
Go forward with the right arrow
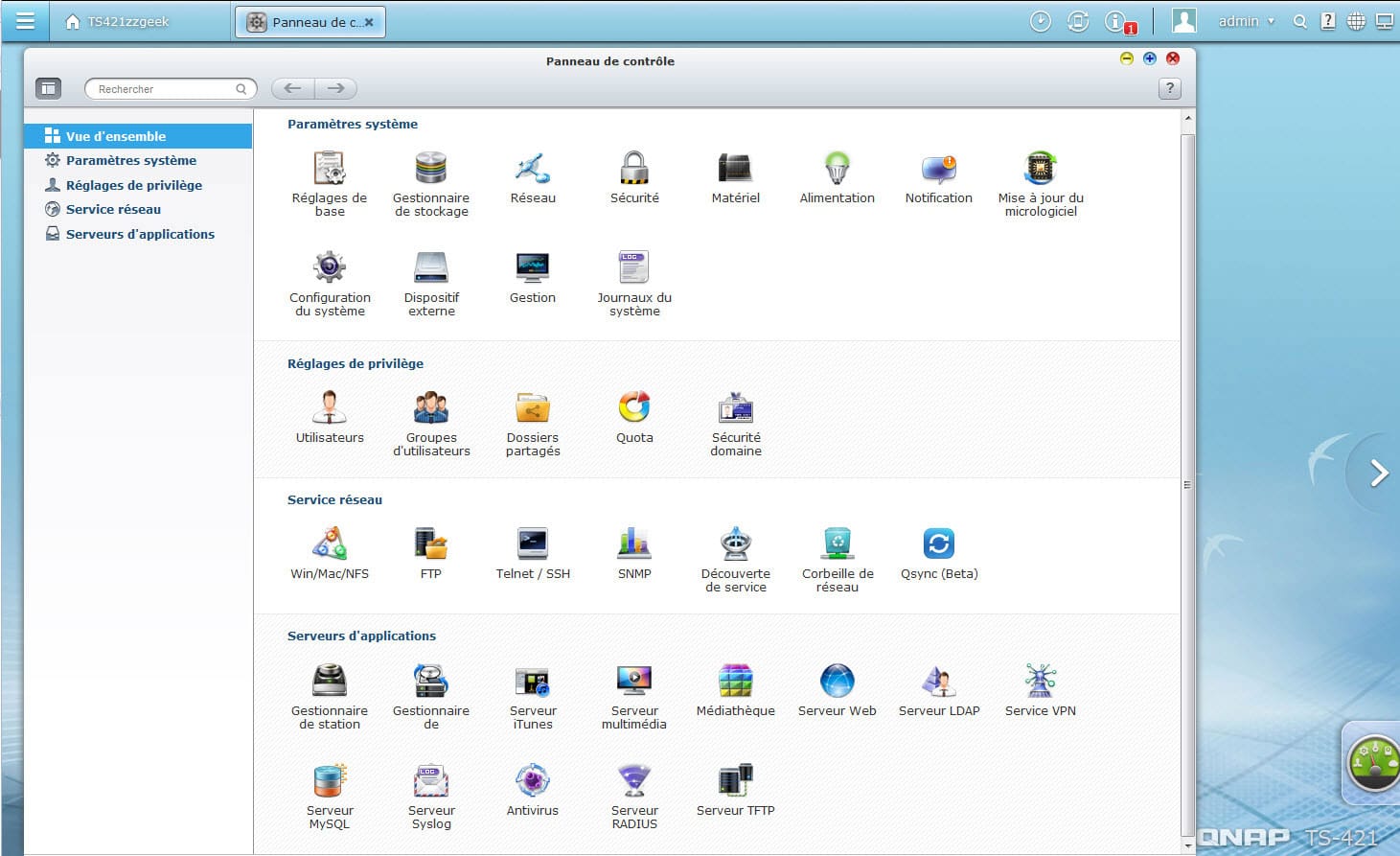click(x=336, y=88)
